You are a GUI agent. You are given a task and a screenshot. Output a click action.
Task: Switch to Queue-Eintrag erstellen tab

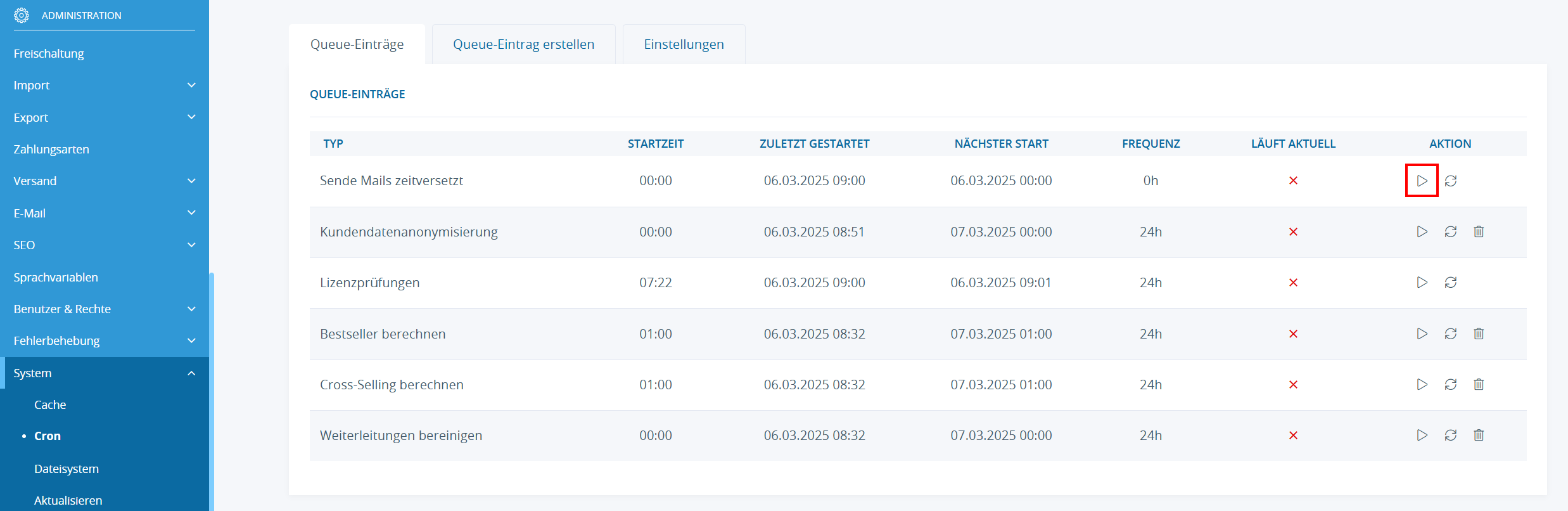point(523,44)
